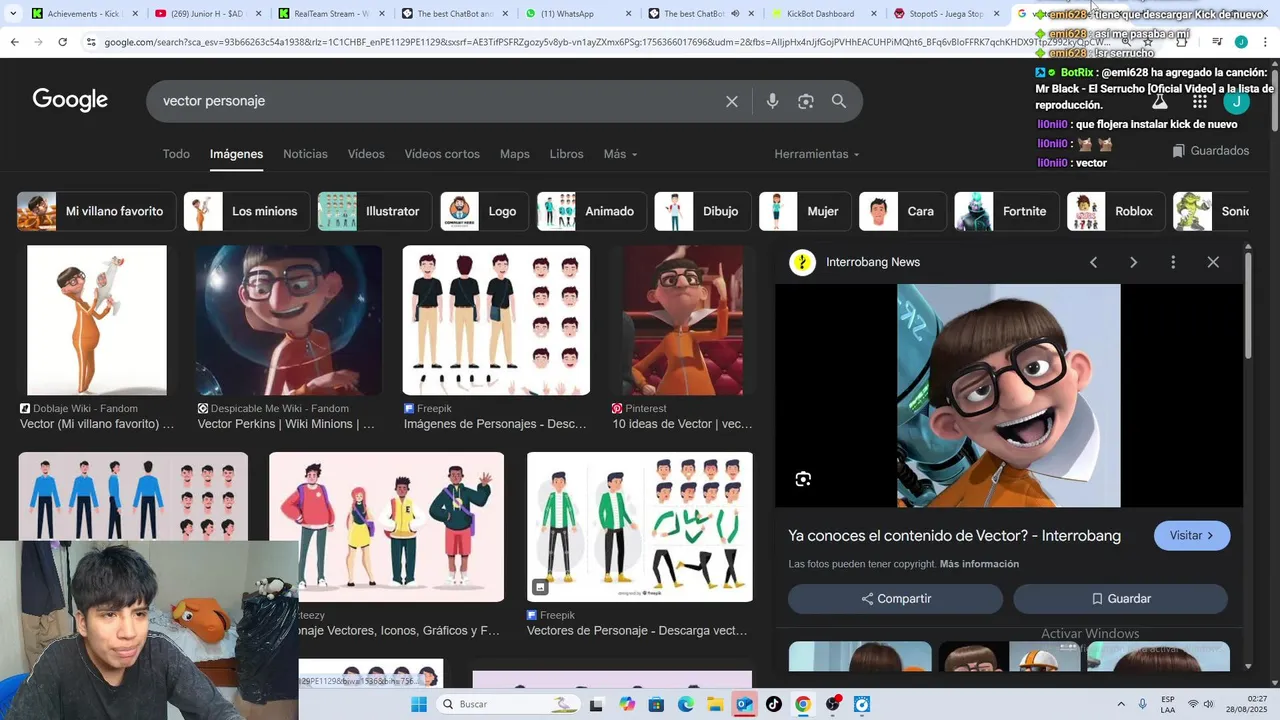Start voice search with the microphone icon
Image resolution: width=1280 pixels, height=720 pixels.
pos(772,101)
